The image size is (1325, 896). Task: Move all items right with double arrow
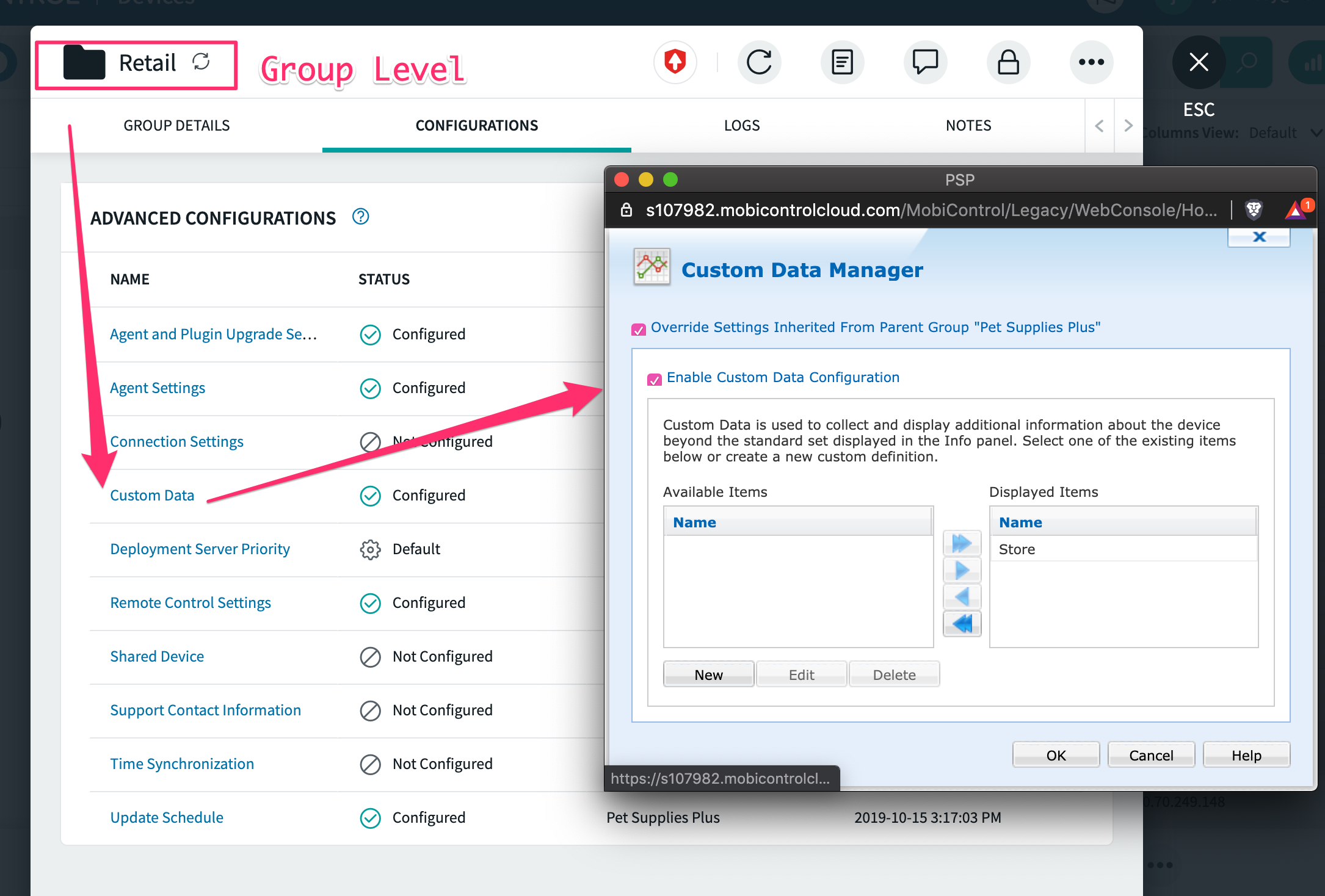(x=962, y=543)
